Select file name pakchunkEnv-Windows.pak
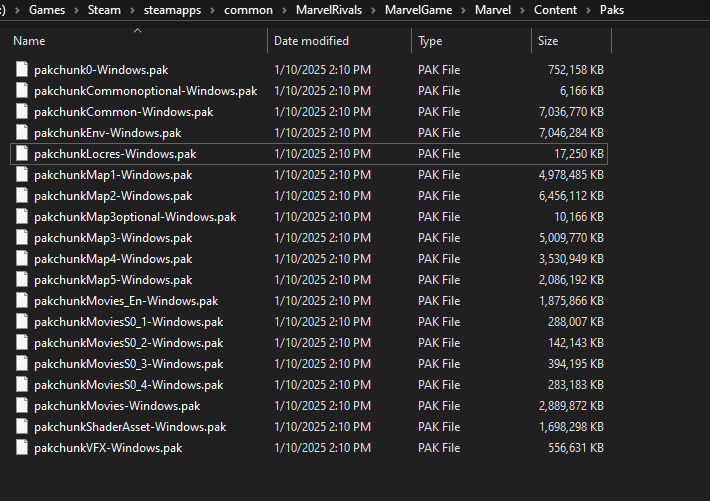The width and height of the screenshot is (710, 501). tap(107, 133)
